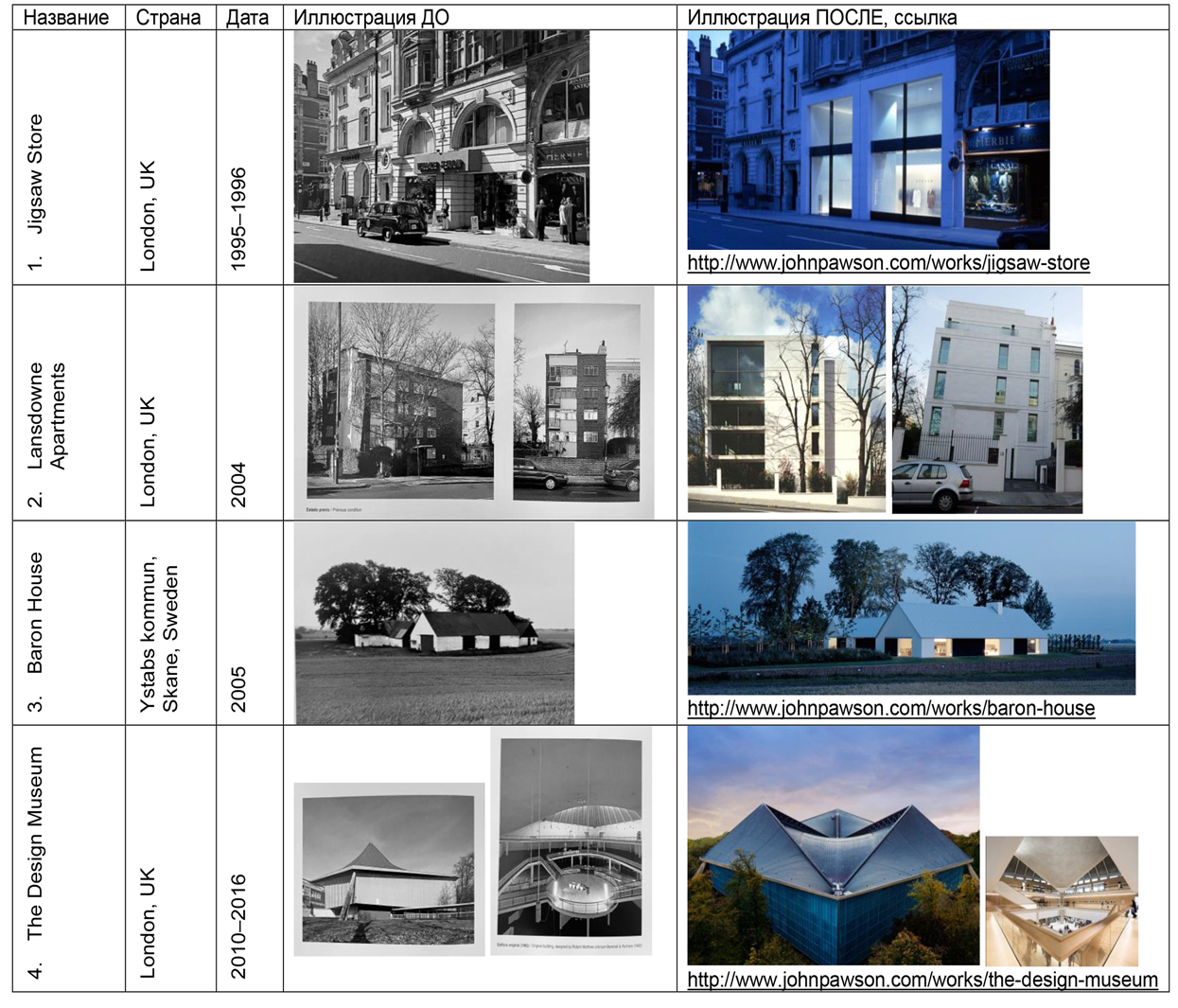Image resolution: width=1178 pixels, height=1008 pixels.
Task: Select Lansdowne before photo with bare trees
Action: [x=401, y=400]
